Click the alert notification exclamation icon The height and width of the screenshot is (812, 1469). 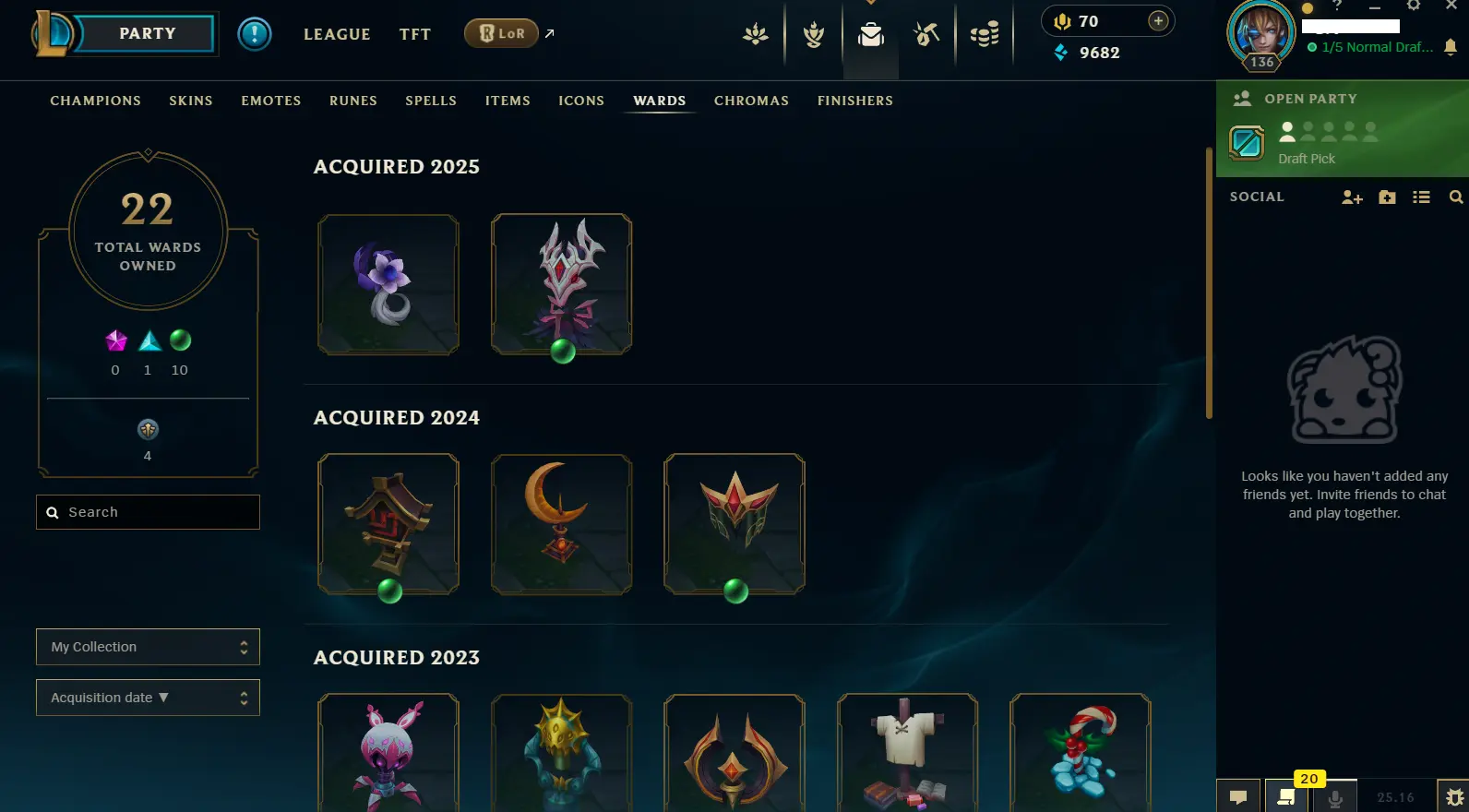point(255,34)
